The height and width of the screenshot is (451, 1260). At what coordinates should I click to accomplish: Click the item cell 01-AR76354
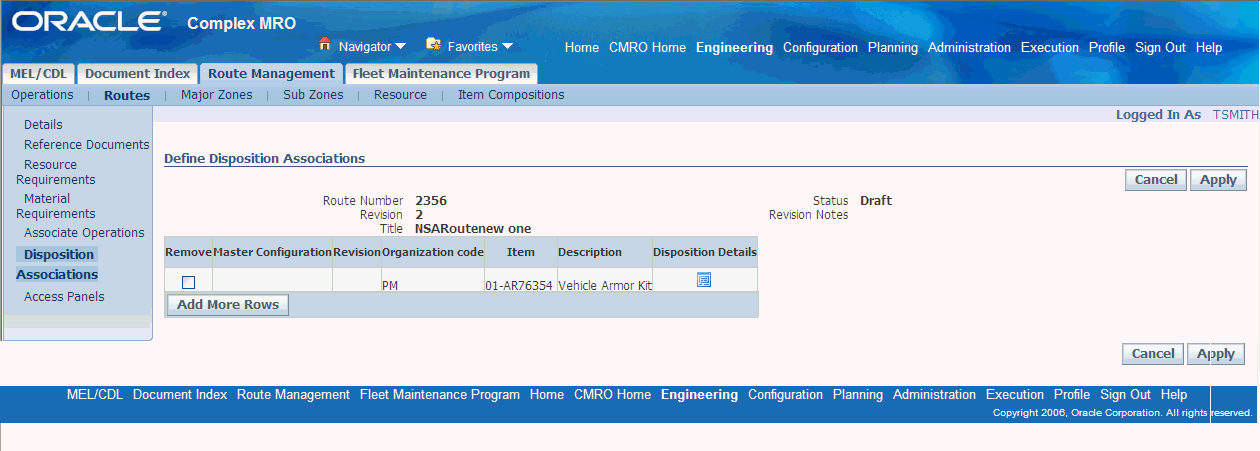(519, 286)
